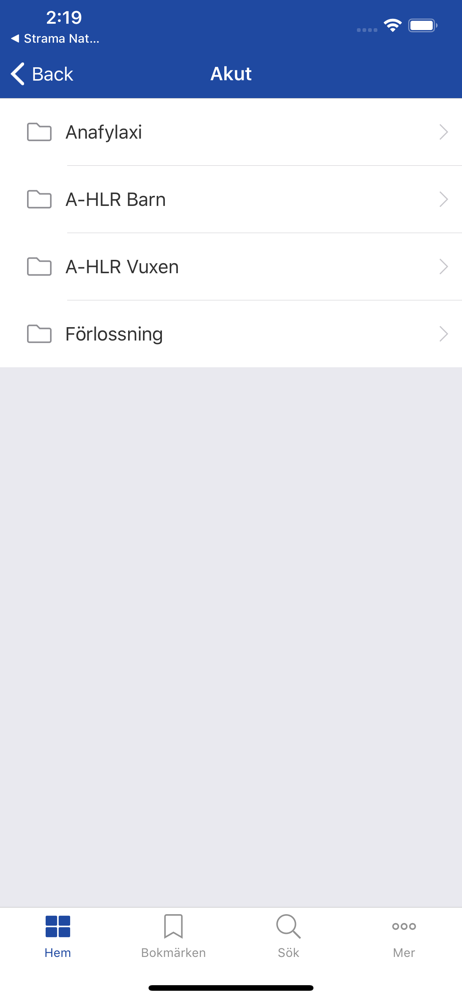
Task: Open Bokmärken bookmark icon
Action: coord(173,926)
